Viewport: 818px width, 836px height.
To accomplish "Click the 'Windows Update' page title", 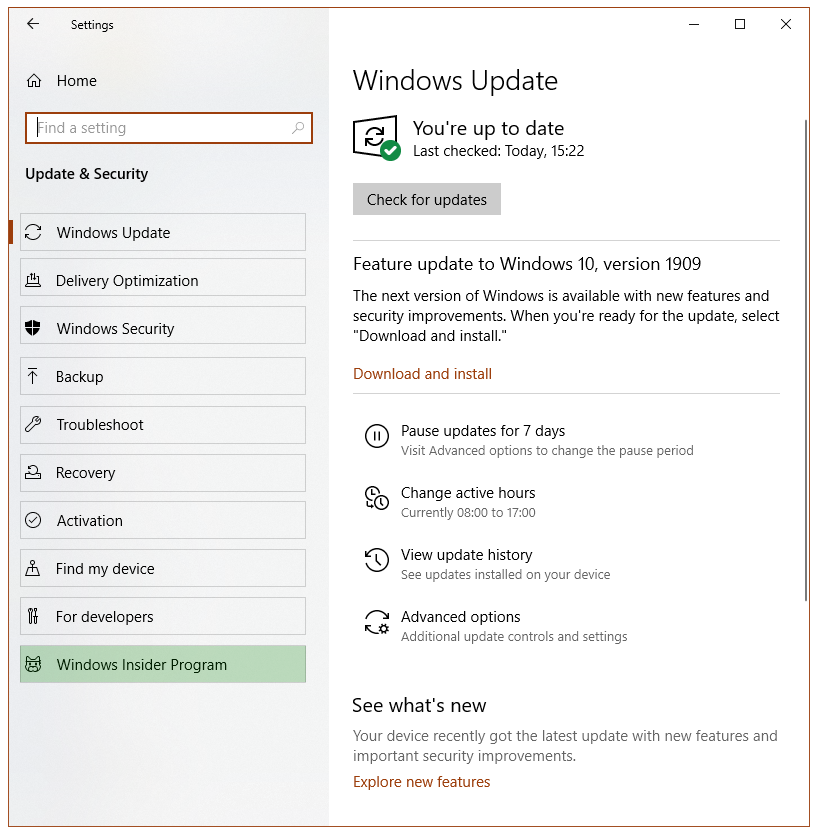I will point(455,81).
